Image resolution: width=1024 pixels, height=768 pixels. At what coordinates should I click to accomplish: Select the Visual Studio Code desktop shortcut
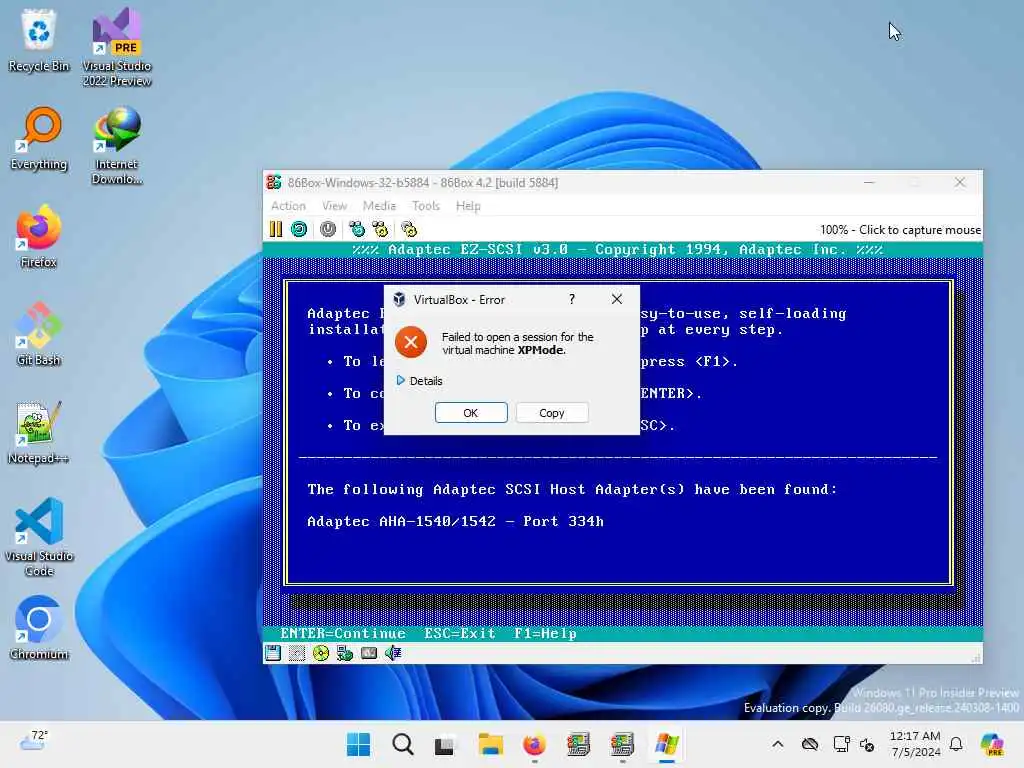click(39, 537)
